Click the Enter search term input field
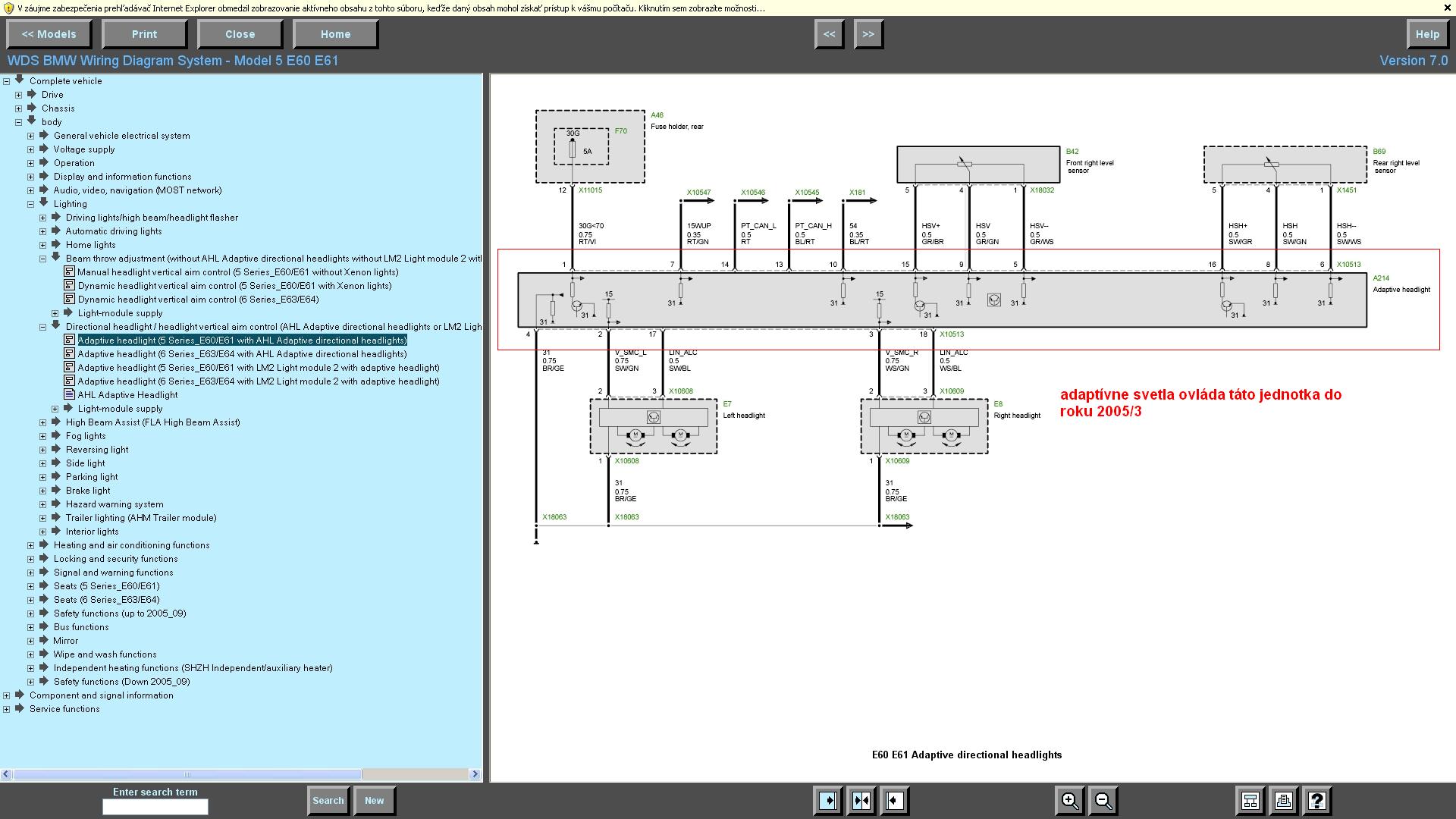 (155, 808)
